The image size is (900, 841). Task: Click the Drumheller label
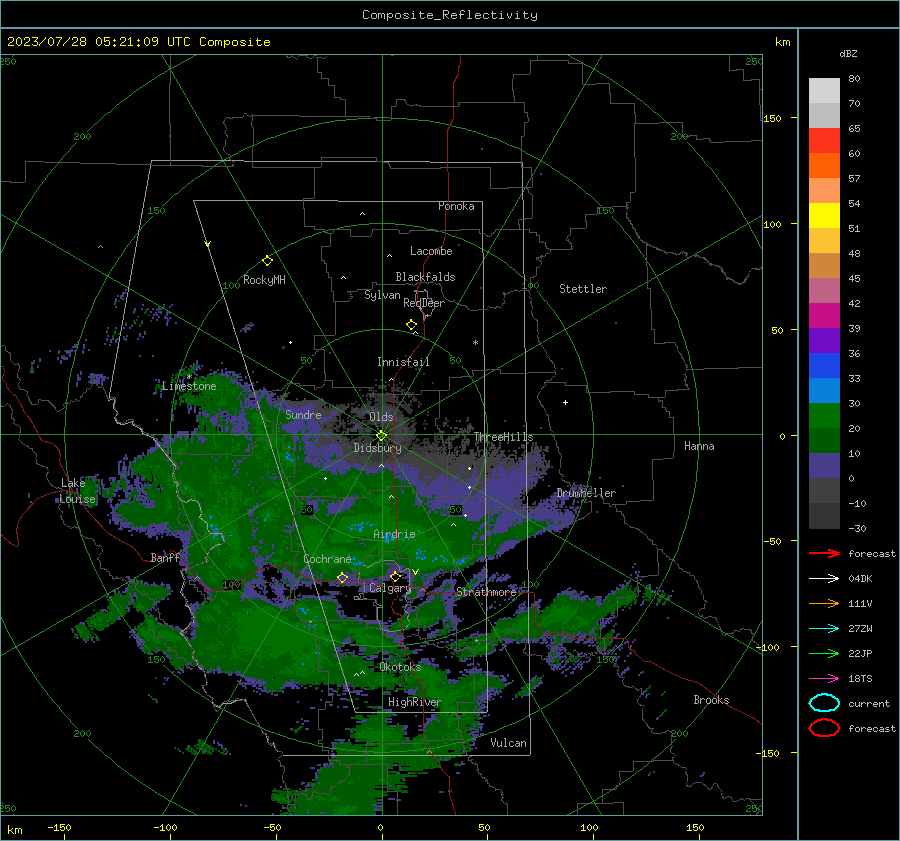(x=586, y=493)
